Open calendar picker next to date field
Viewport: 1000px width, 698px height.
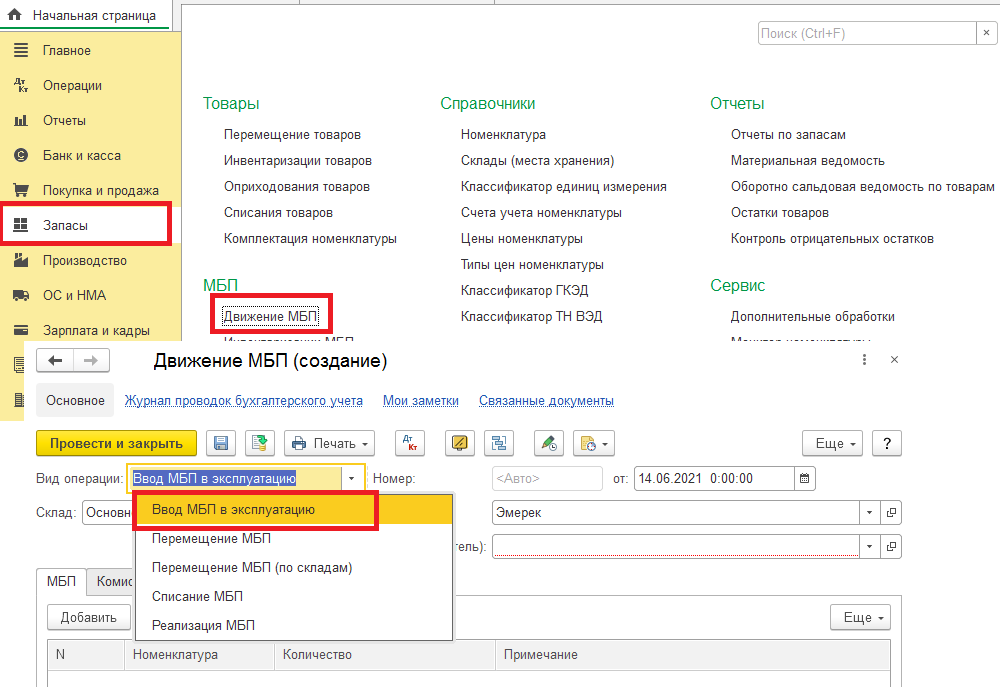pos(804,478)
